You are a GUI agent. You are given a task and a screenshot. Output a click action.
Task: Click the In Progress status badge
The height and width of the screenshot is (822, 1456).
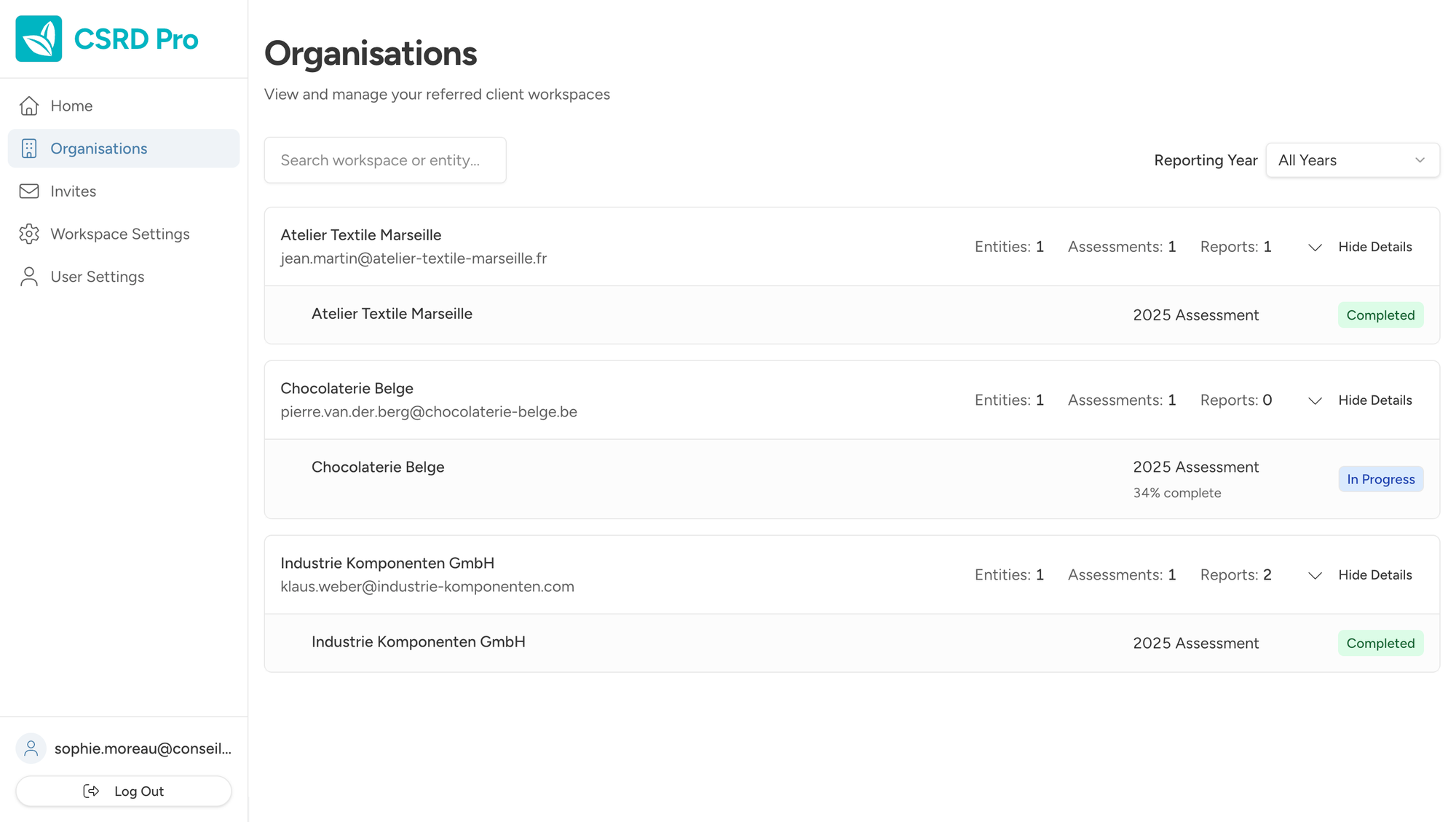point(1380,478)
